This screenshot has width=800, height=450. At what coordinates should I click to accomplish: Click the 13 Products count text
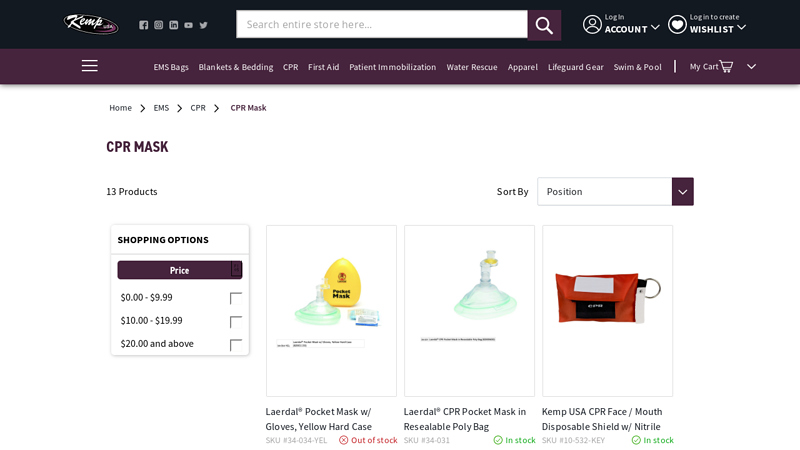(x=132, y=192)
